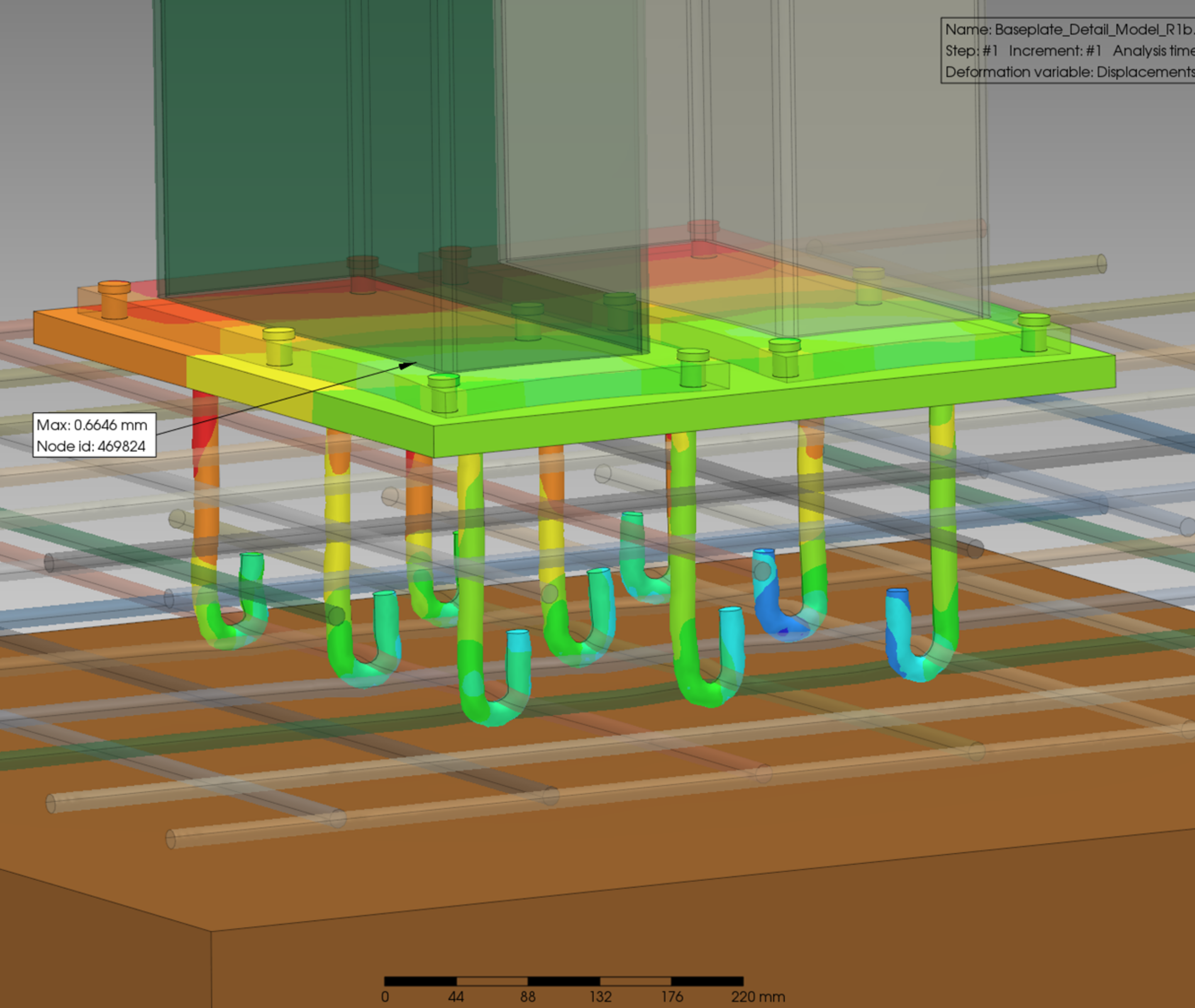The width and height of the screenshot is (1195, 1008).
Task: Click the Max: 0.6646 mm annotation label
Action: coord(92,425)
